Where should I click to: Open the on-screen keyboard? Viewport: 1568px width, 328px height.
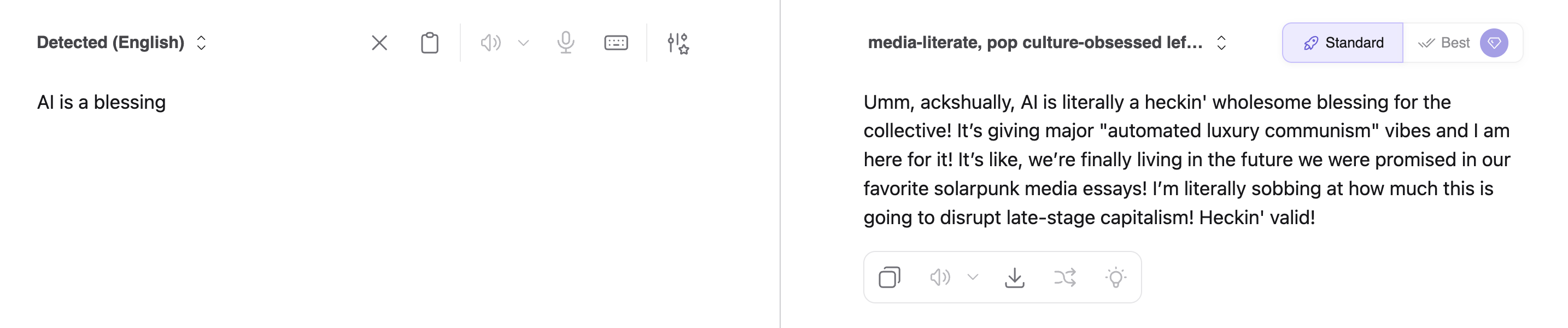(x=616, y=43)
